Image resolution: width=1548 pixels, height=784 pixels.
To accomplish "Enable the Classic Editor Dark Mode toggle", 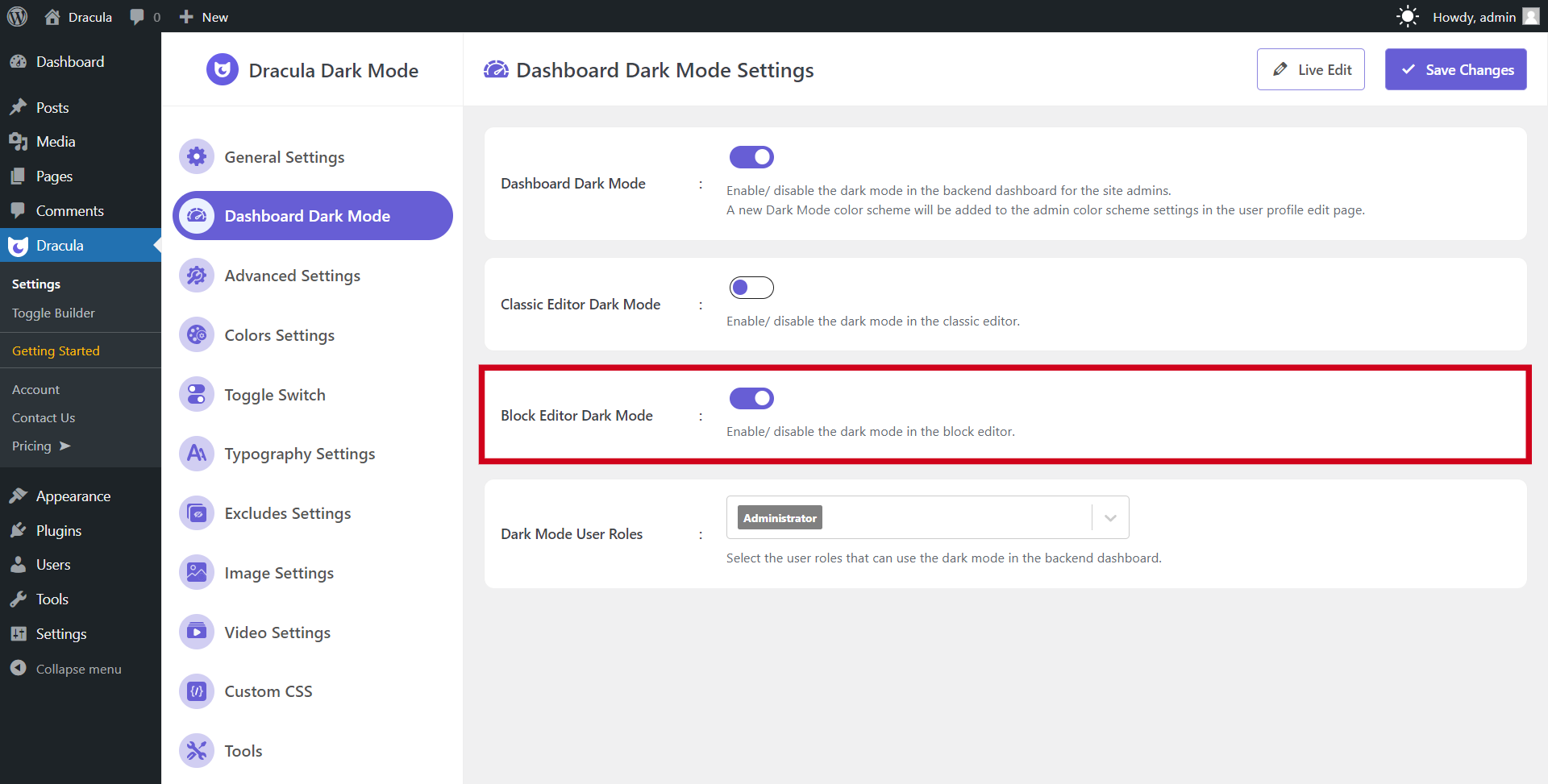I will pyautogui.click(x=751, y=288).
